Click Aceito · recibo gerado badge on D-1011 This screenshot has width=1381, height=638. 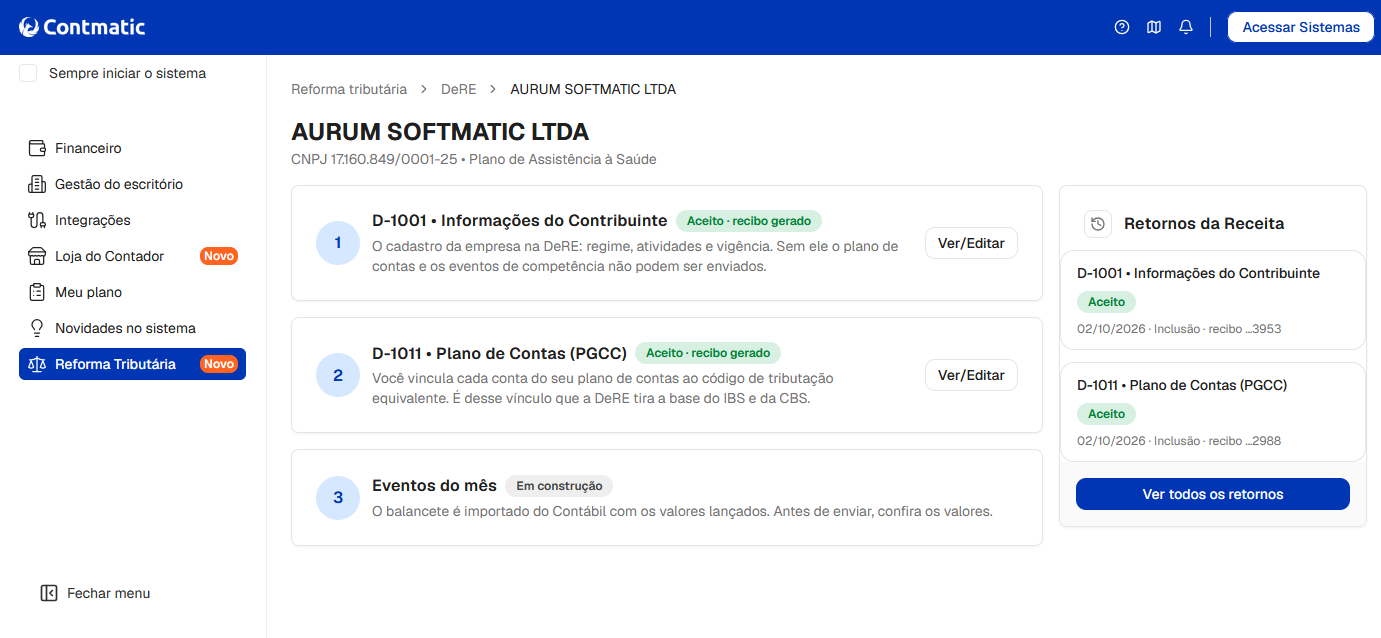[x=708, y=353]
